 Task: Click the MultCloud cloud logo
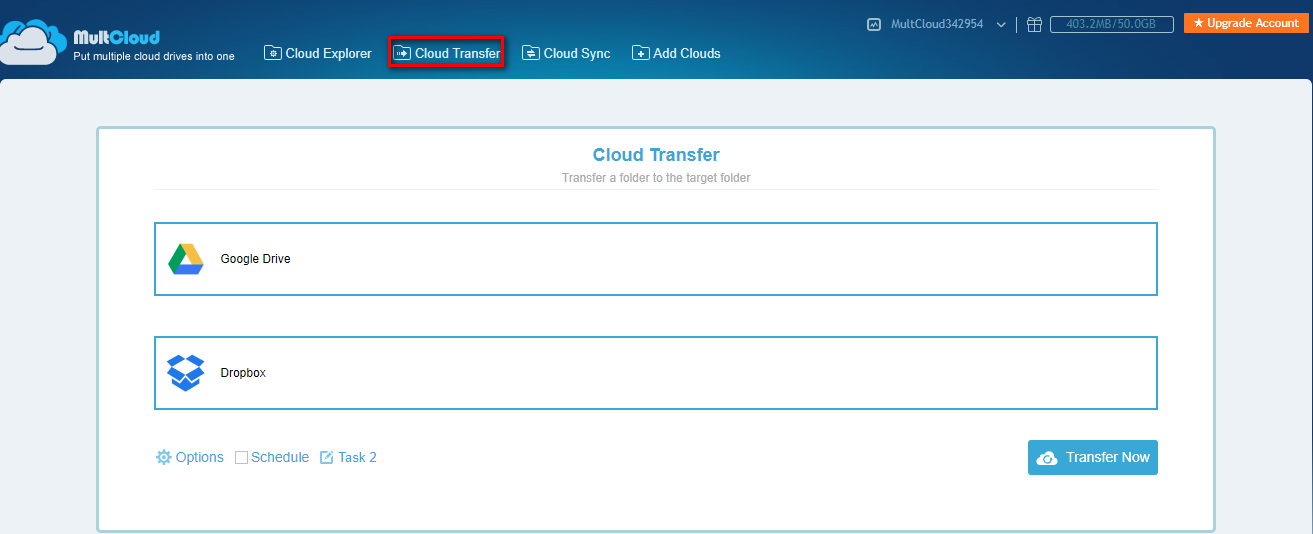33,44
